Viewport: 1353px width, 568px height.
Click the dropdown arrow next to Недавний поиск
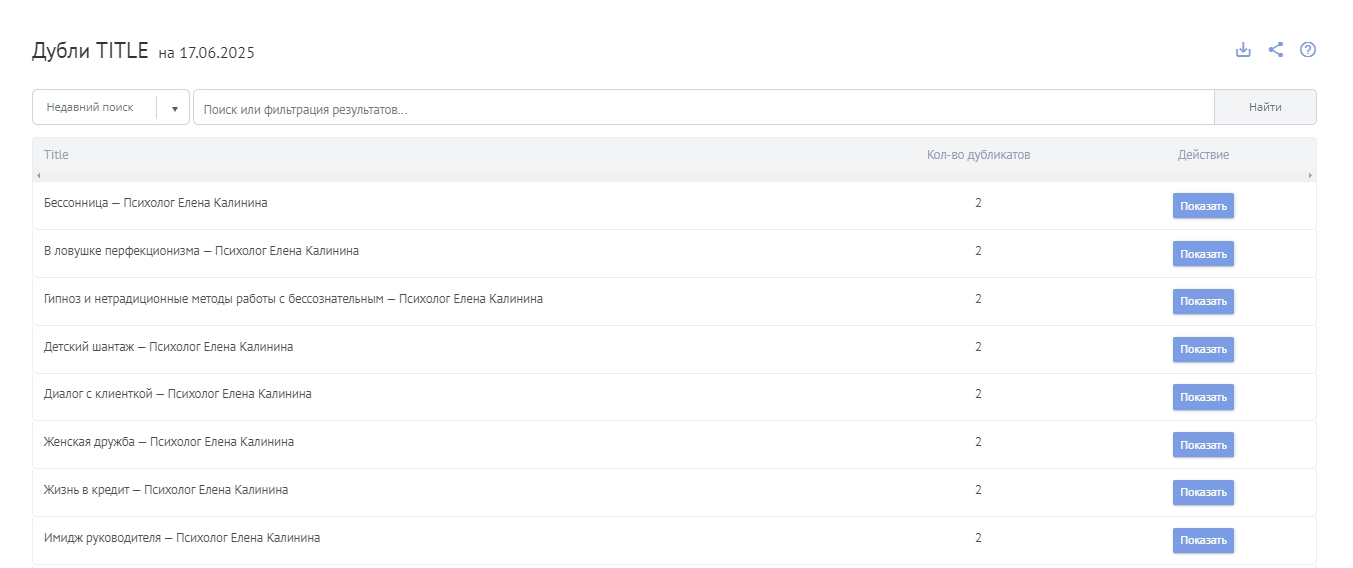coord(174,108)
